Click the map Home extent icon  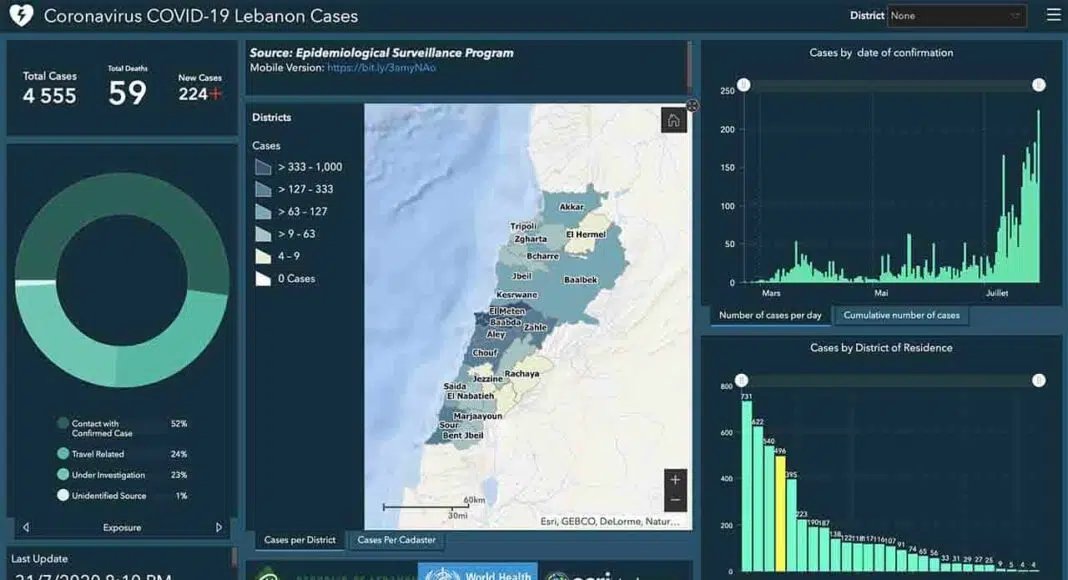click(673, 121)
